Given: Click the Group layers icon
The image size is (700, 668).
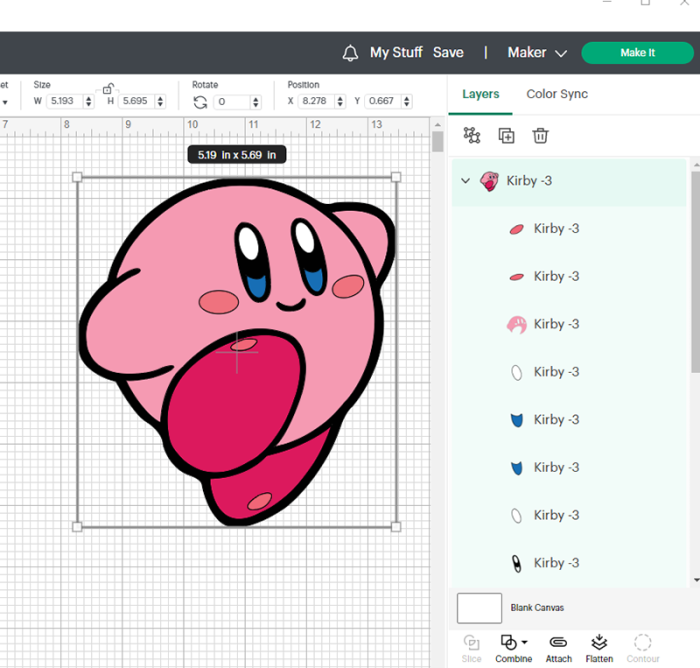Looking at the screenshot, I should click(x=472, y=135).
